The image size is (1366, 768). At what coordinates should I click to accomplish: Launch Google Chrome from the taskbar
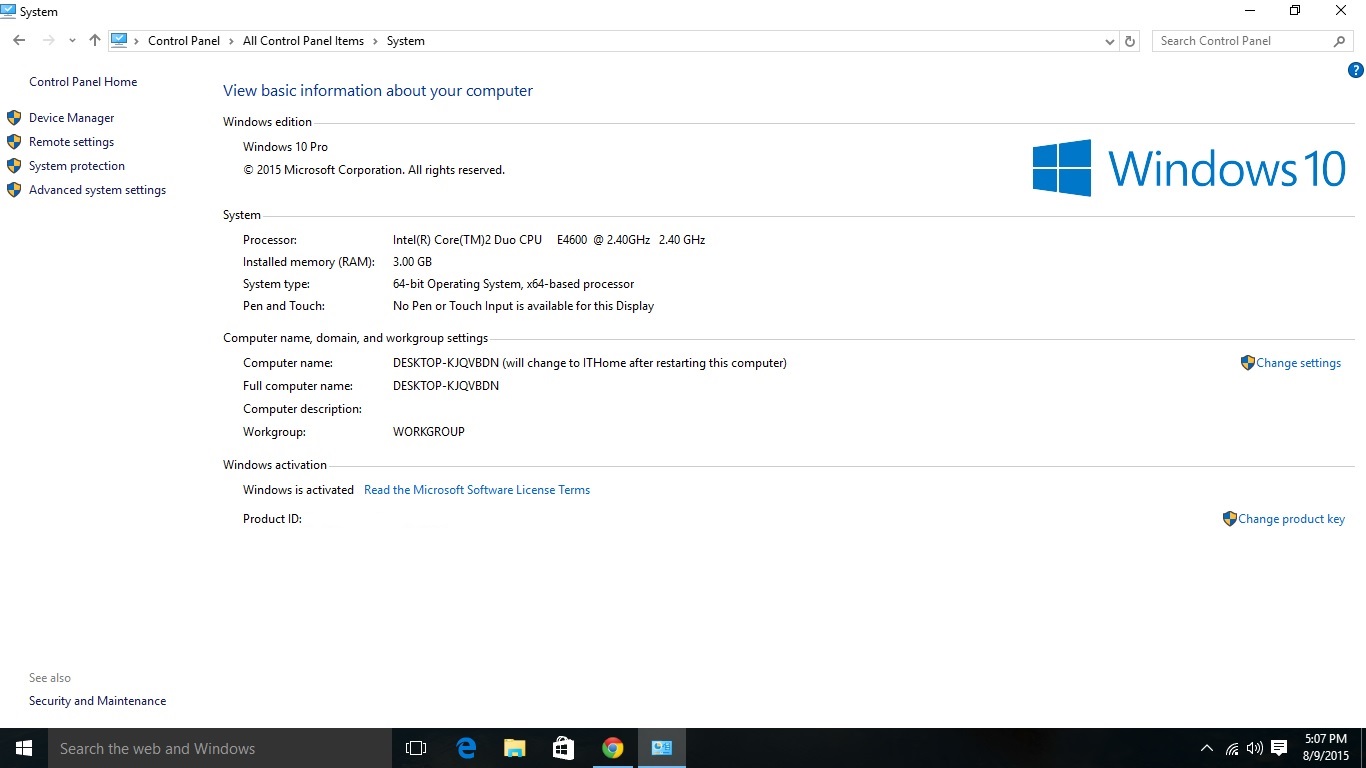613,748
